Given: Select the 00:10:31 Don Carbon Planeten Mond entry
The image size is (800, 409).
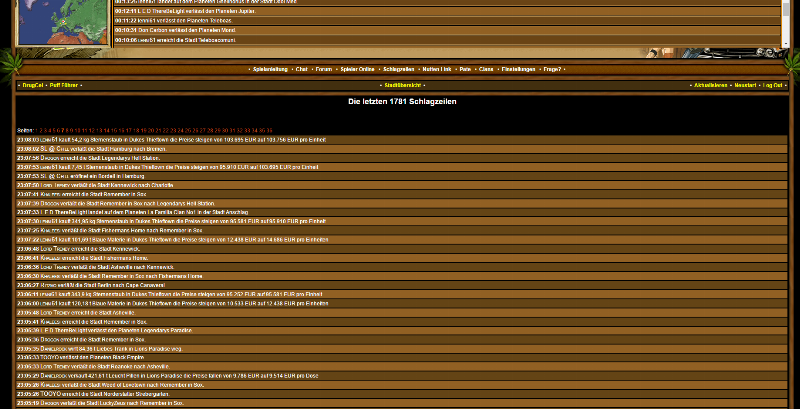Looking at the screenshot, I should 447,31.
